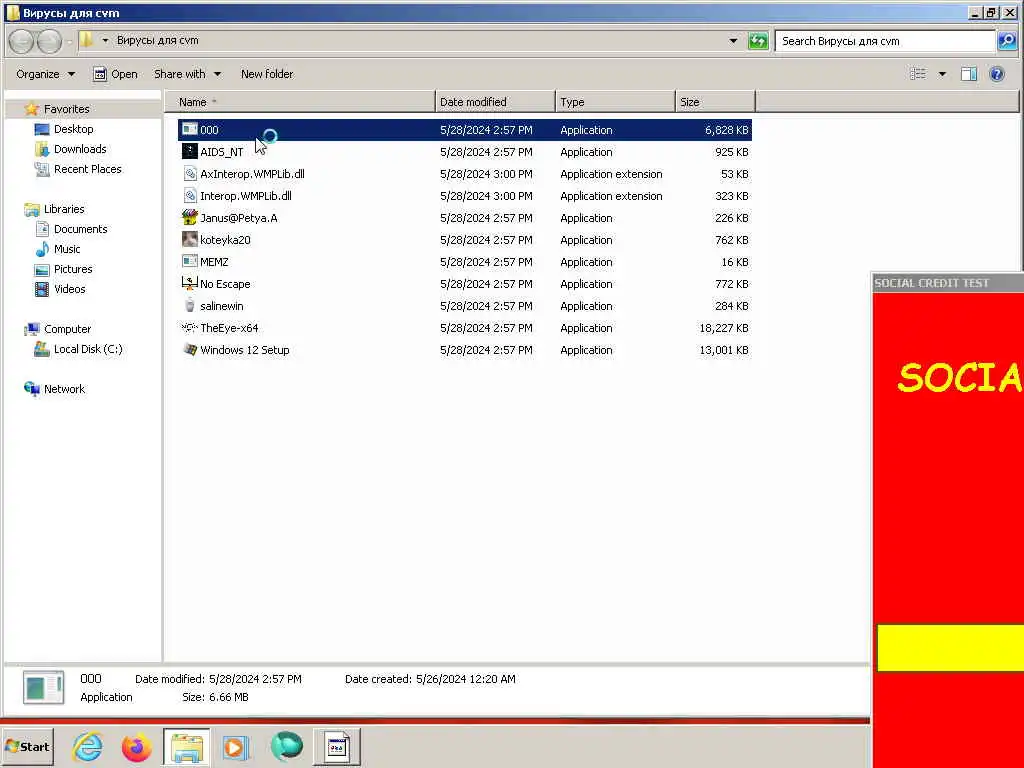Select Favorites in the navigation pane

point(66,109)
